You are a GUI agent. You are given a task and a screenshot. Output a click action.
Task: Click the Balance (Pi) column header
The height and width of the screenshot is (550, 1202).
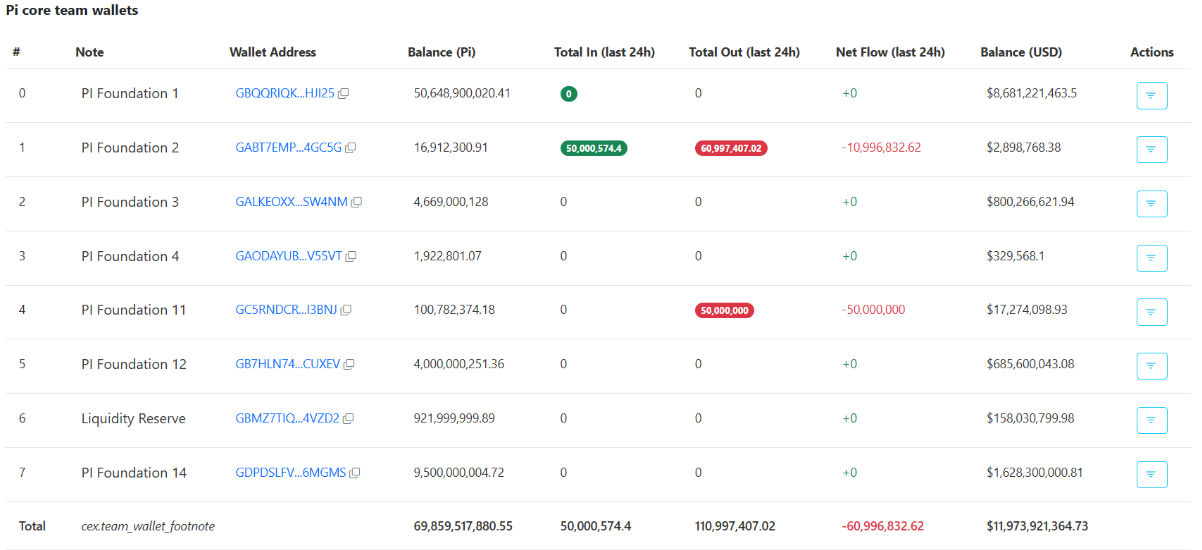(447, 52)
